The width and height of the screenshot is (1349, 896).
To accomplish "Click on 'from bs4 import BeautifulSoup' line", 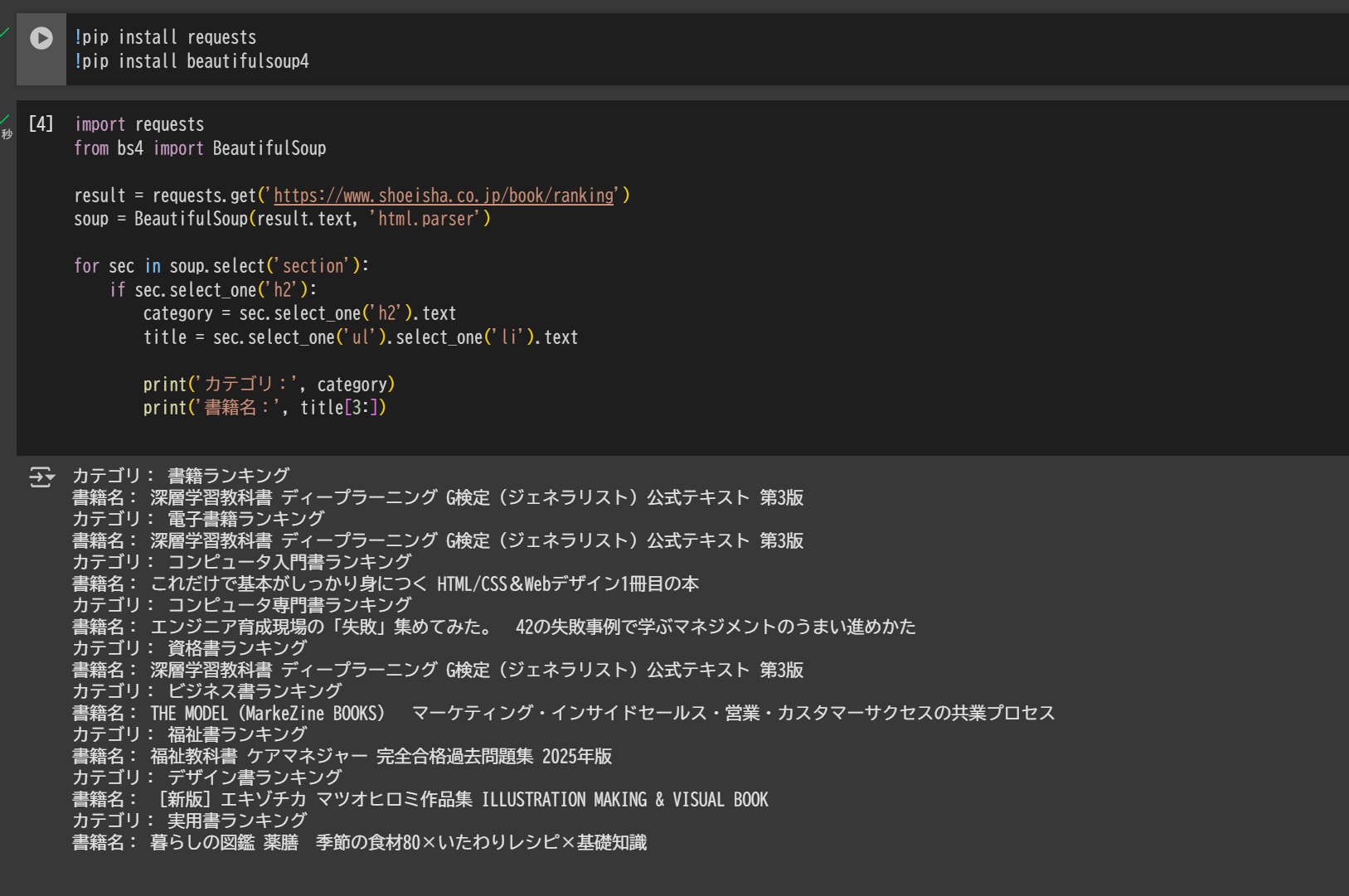I will click(x=200, y=148).
